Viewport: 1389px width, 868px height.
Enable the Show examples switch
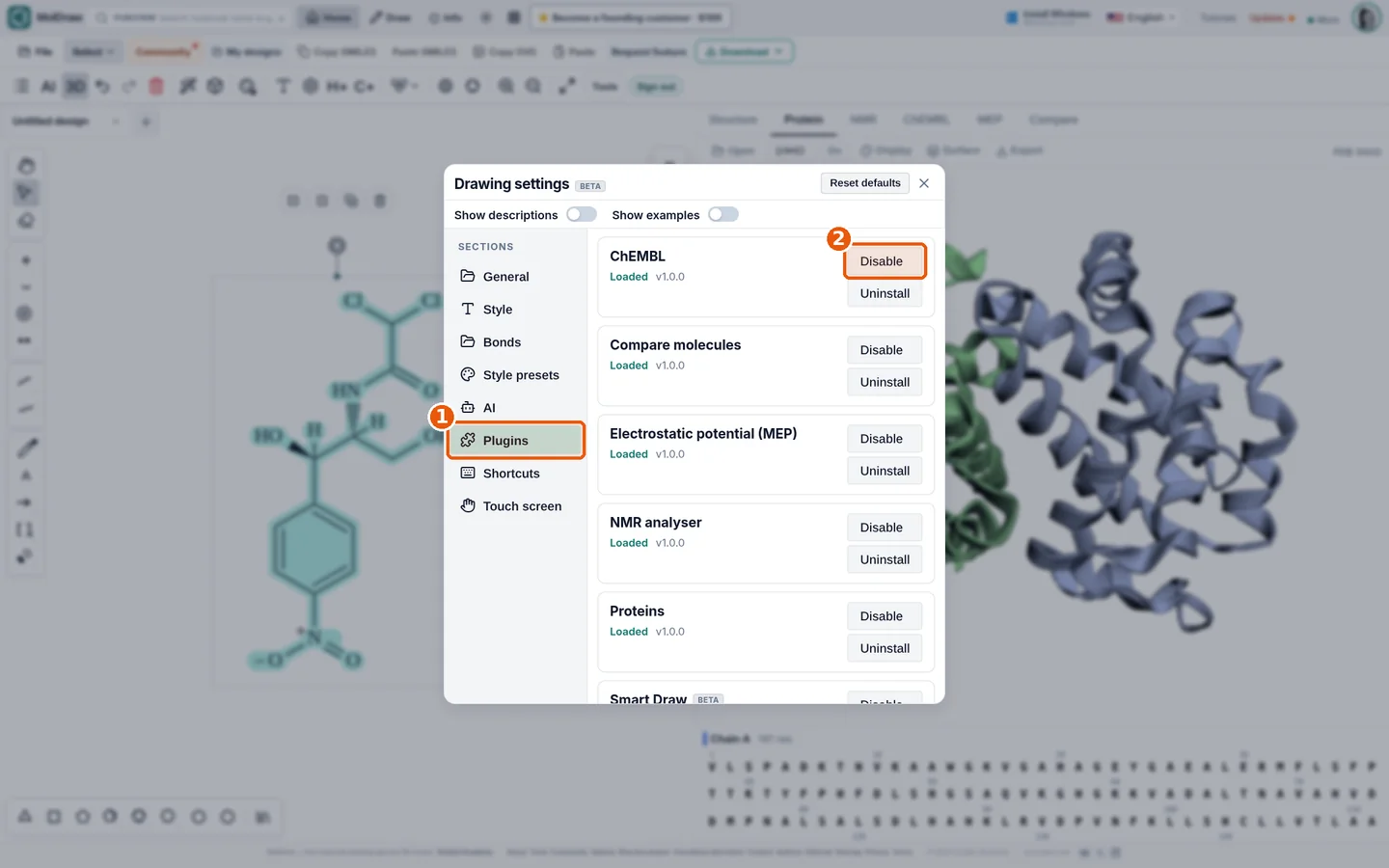pyautogui.click(x=723, y=214)
